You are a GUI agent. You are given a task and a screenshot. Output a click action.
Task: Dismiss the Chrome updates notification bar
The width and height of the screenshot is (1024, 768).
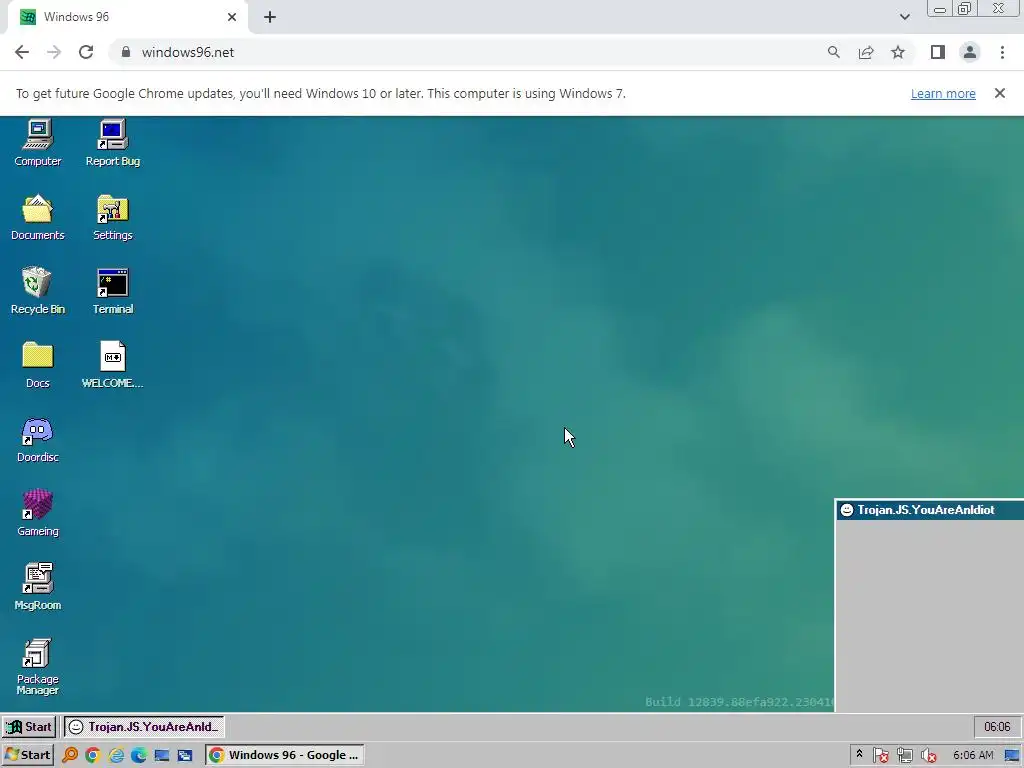[1000, 93]
